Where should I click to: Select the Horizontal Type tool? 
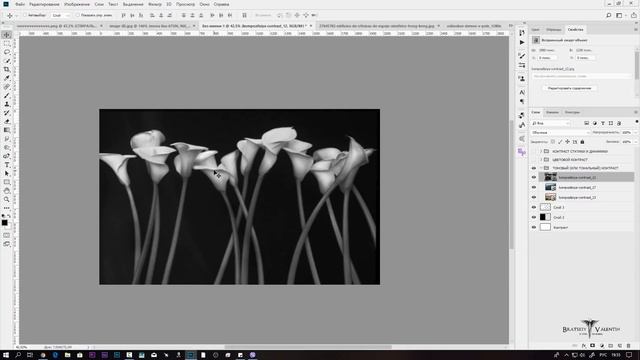click(x=7, y=164)
